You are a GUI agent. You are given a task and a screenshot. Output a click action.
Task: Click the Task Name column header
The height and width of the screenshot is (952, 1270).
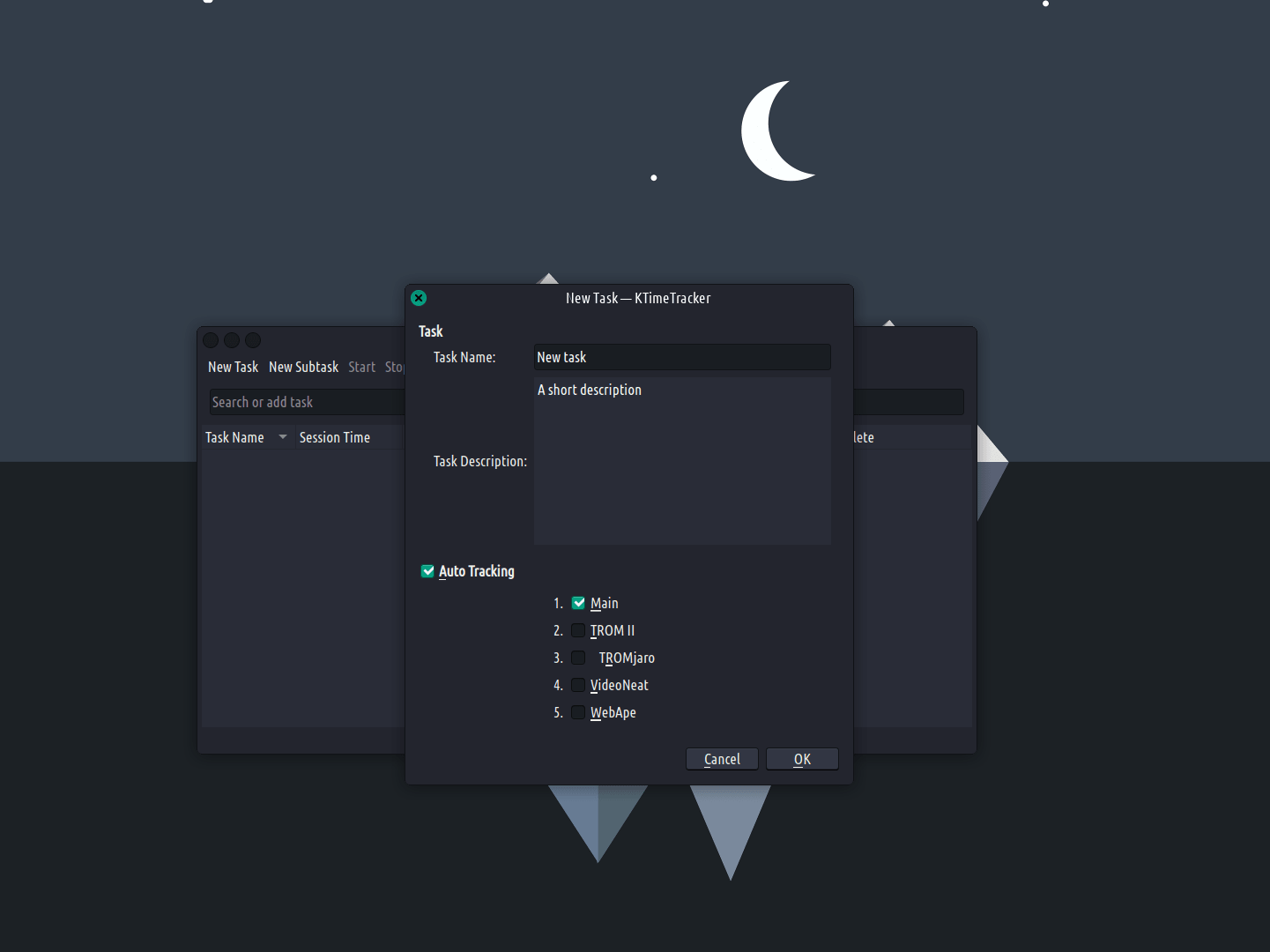tap(234, 437)
